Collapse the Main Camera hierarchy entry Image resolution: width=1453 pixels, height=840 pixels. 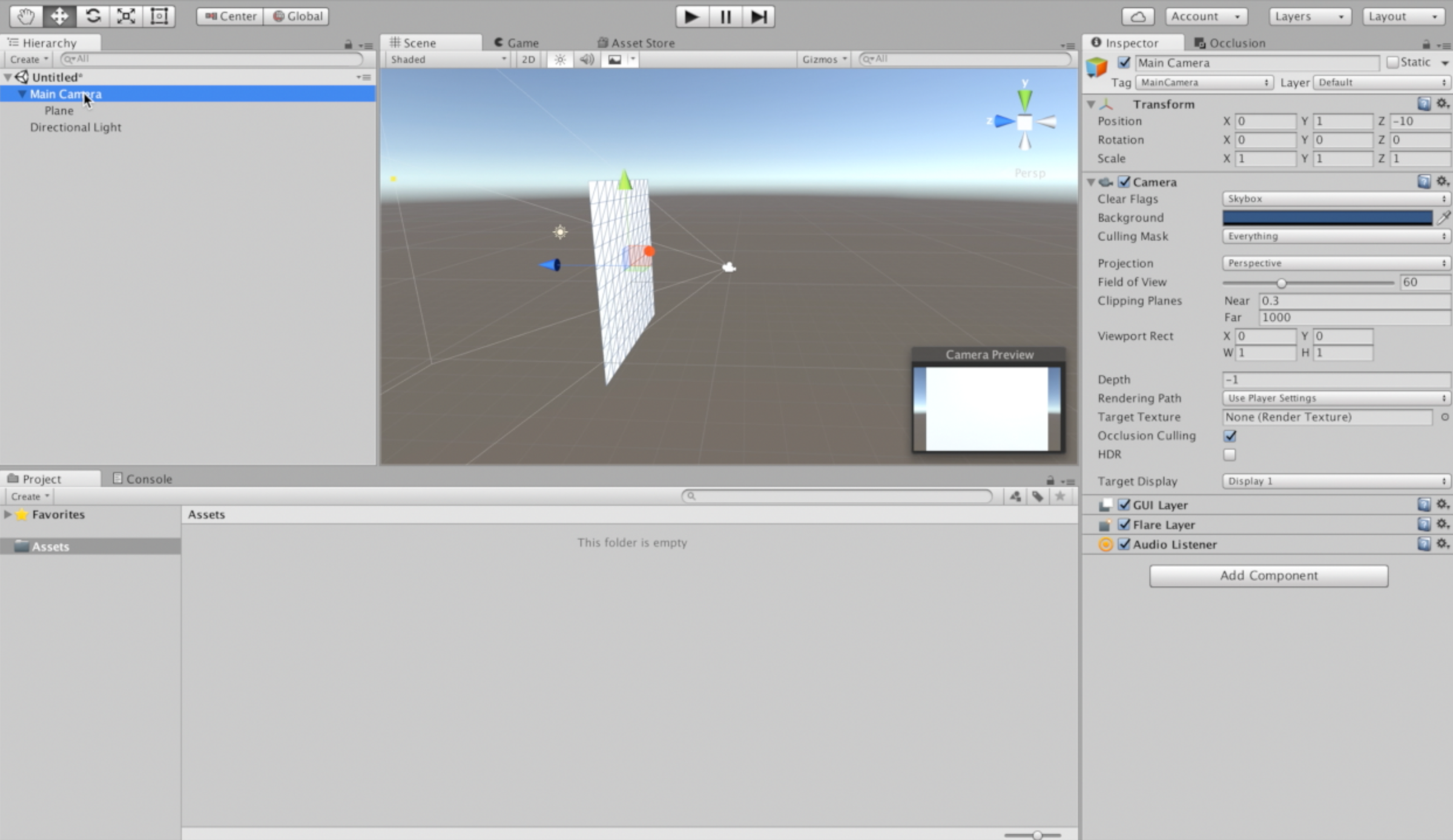tap(22, 94)
